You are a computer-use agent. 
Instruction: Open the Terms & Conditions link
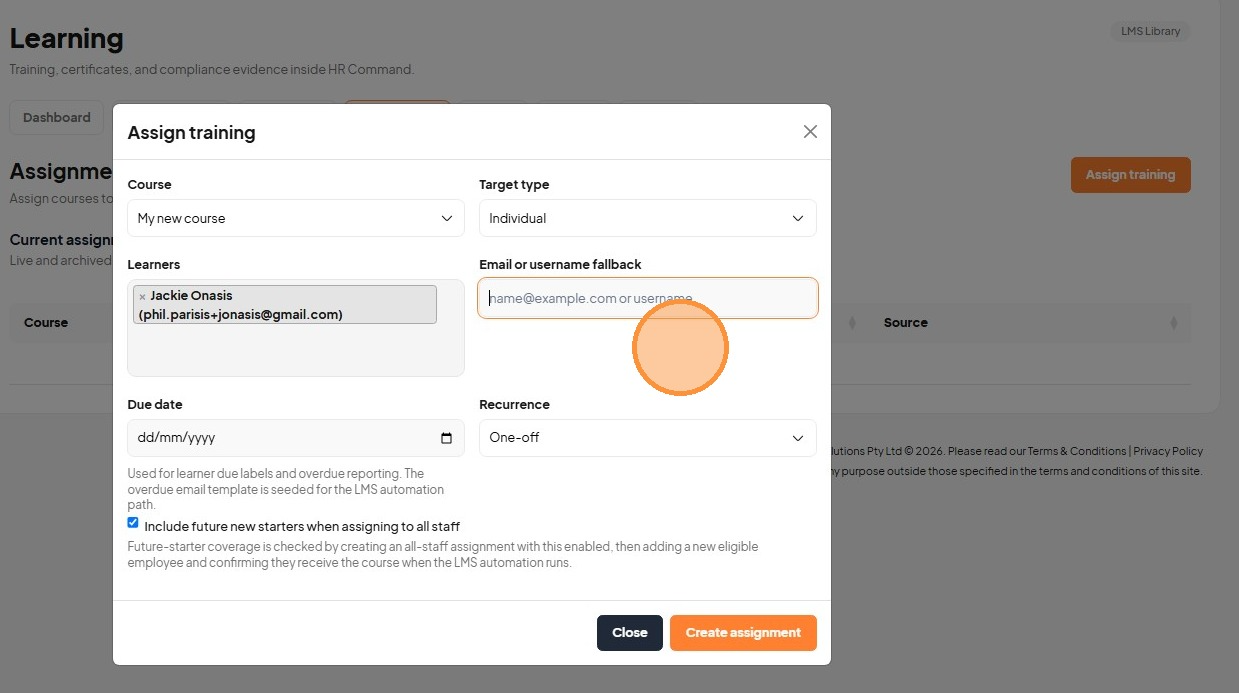(1077, 451)
